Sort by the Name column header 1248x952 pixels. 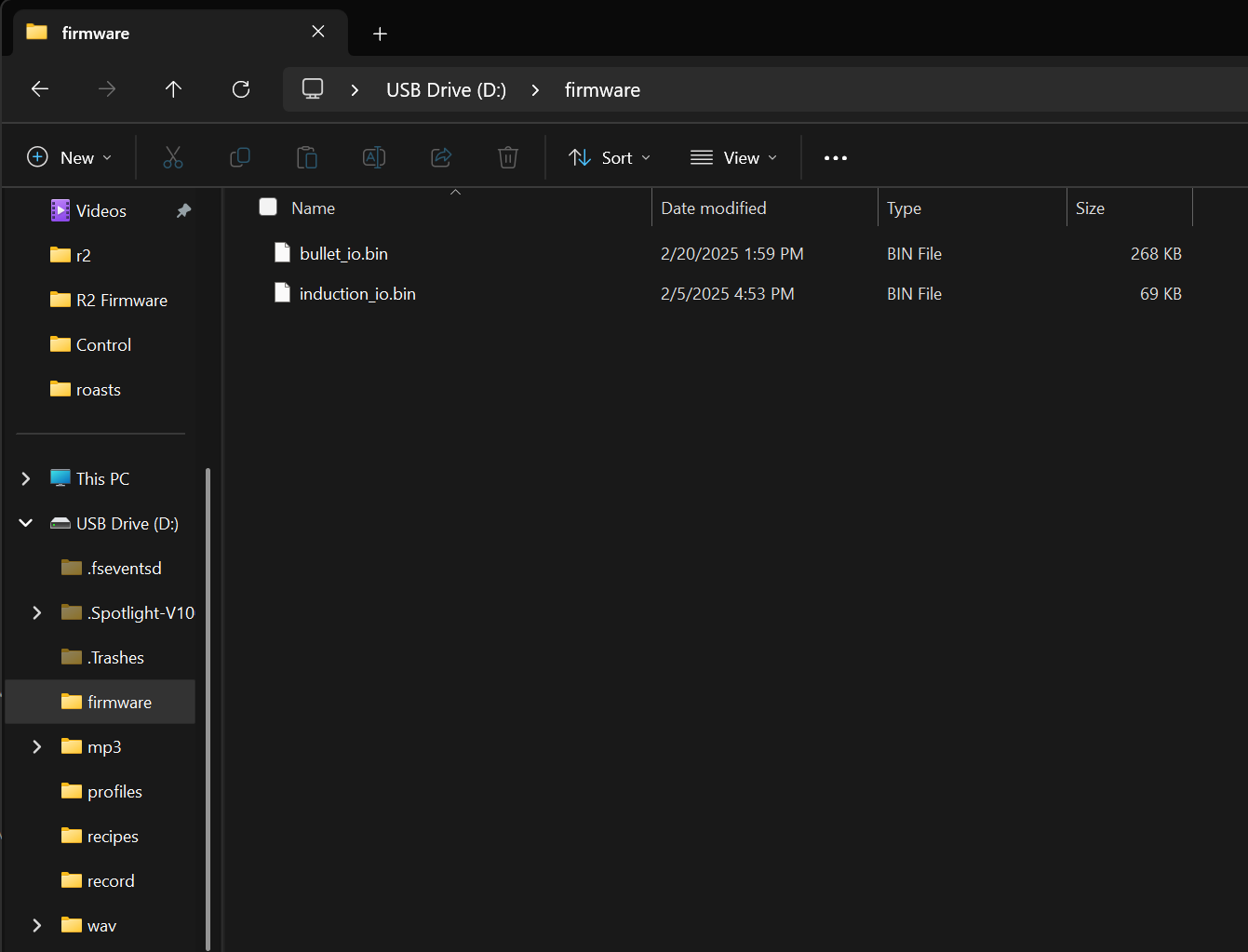click(313, 208)
